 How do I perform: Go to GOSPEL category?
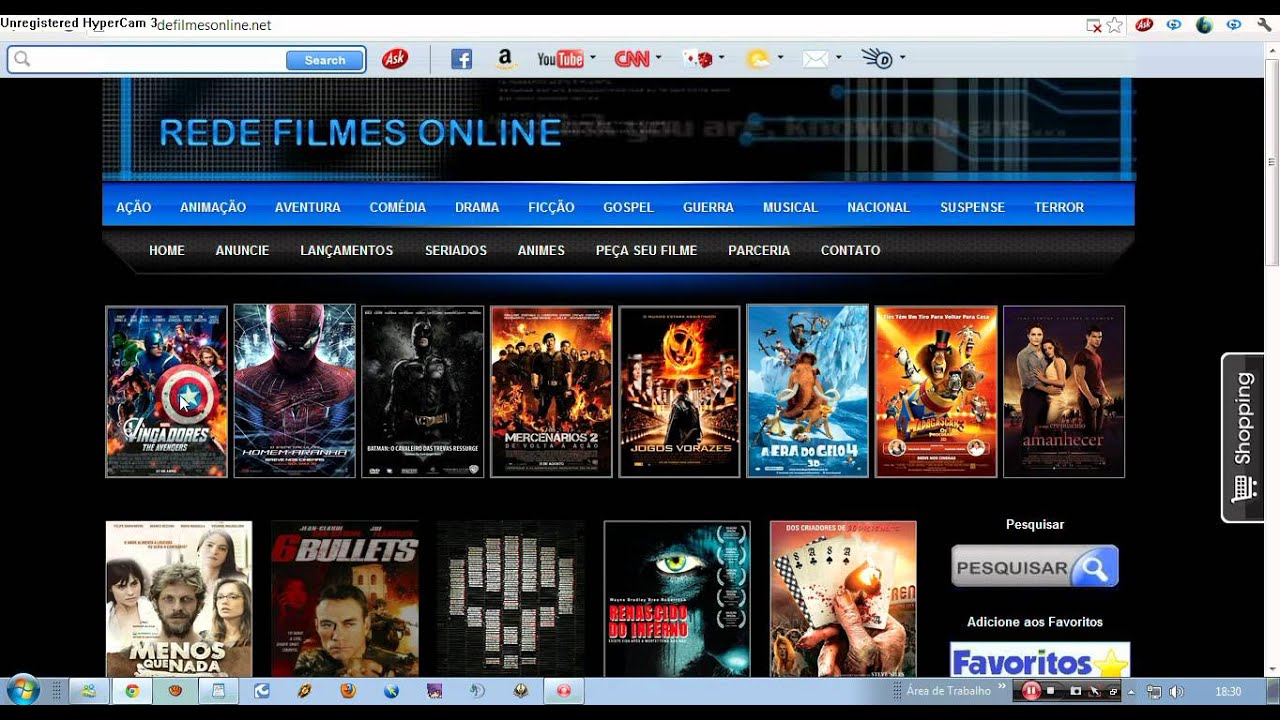[628, 207]
